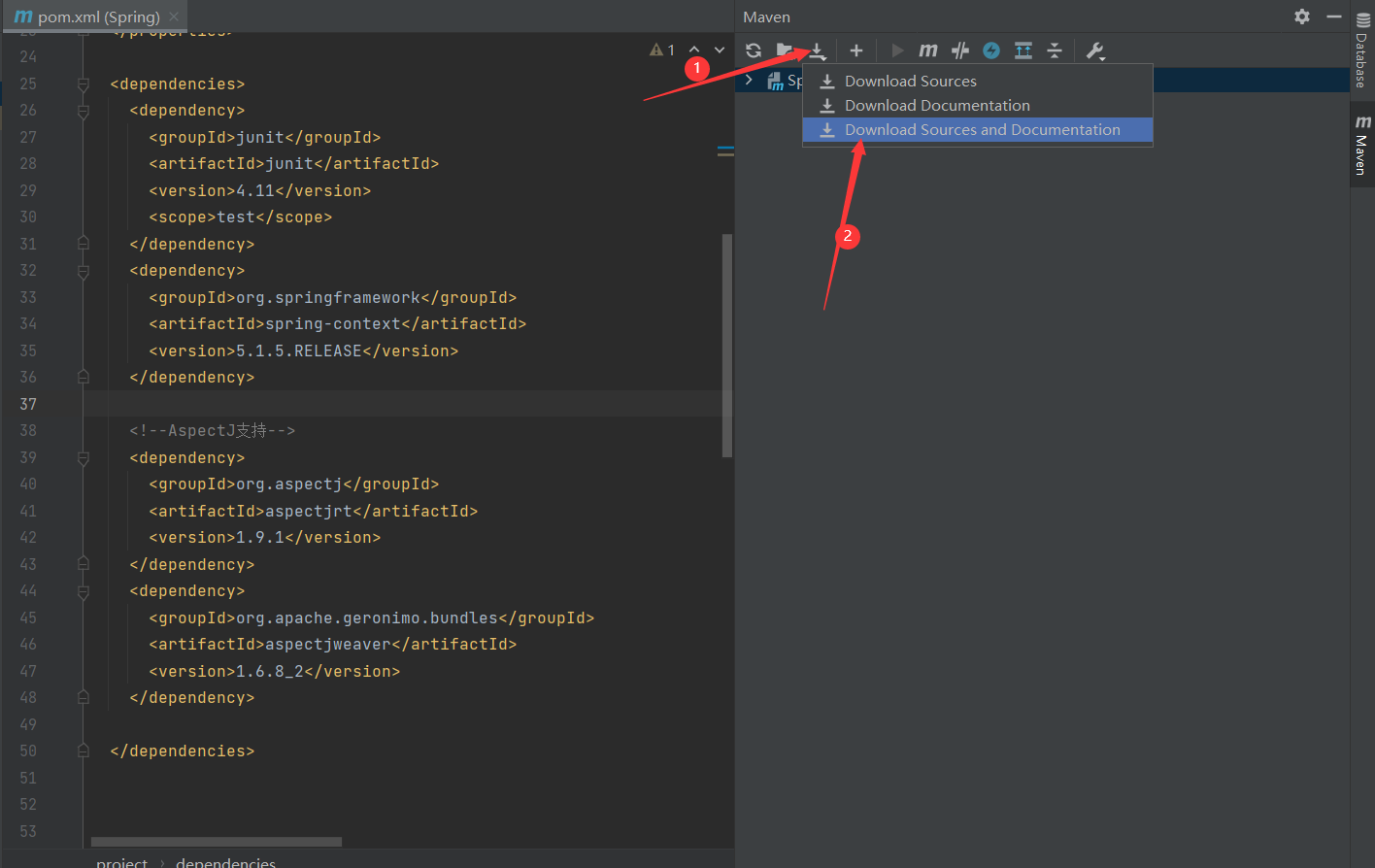Image resolution: width=1375 pixels, height=868 pixels.
Task: Click closing dependencies tag line 50
Action: point(183,751)
